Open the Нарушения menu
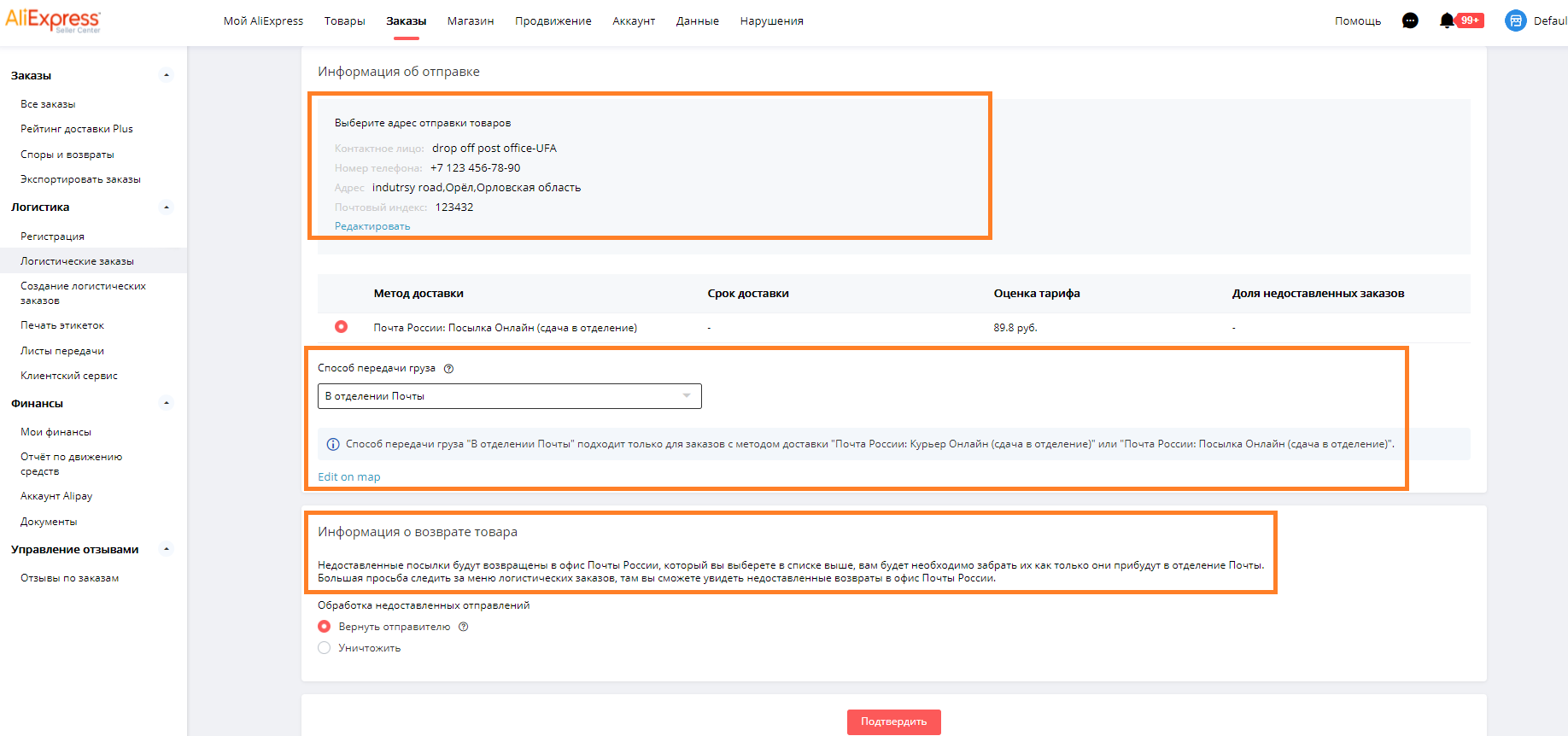 pos(772,20)
